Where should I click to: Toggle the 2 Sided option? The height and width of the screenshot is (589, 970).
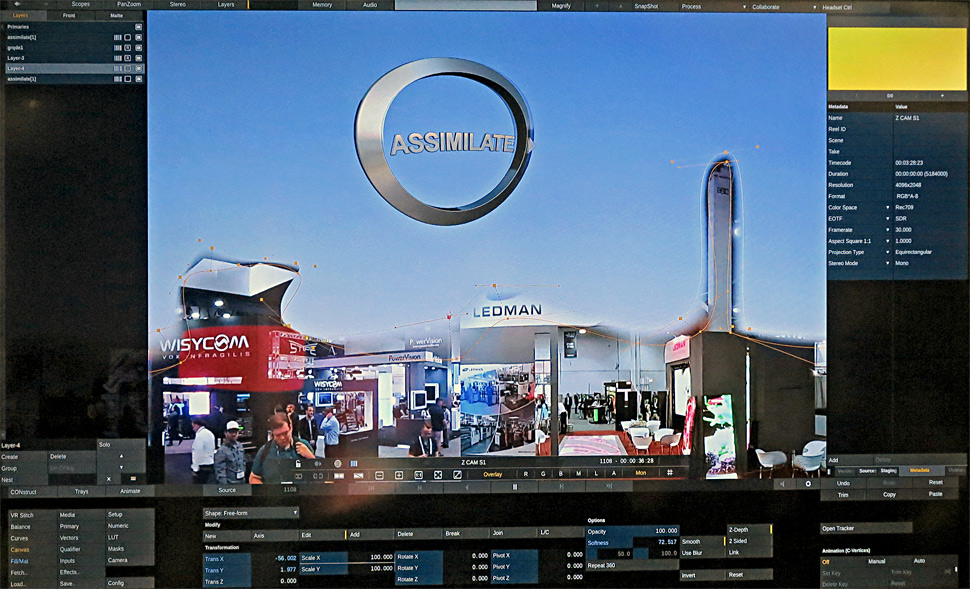click(x=749, y=541)
